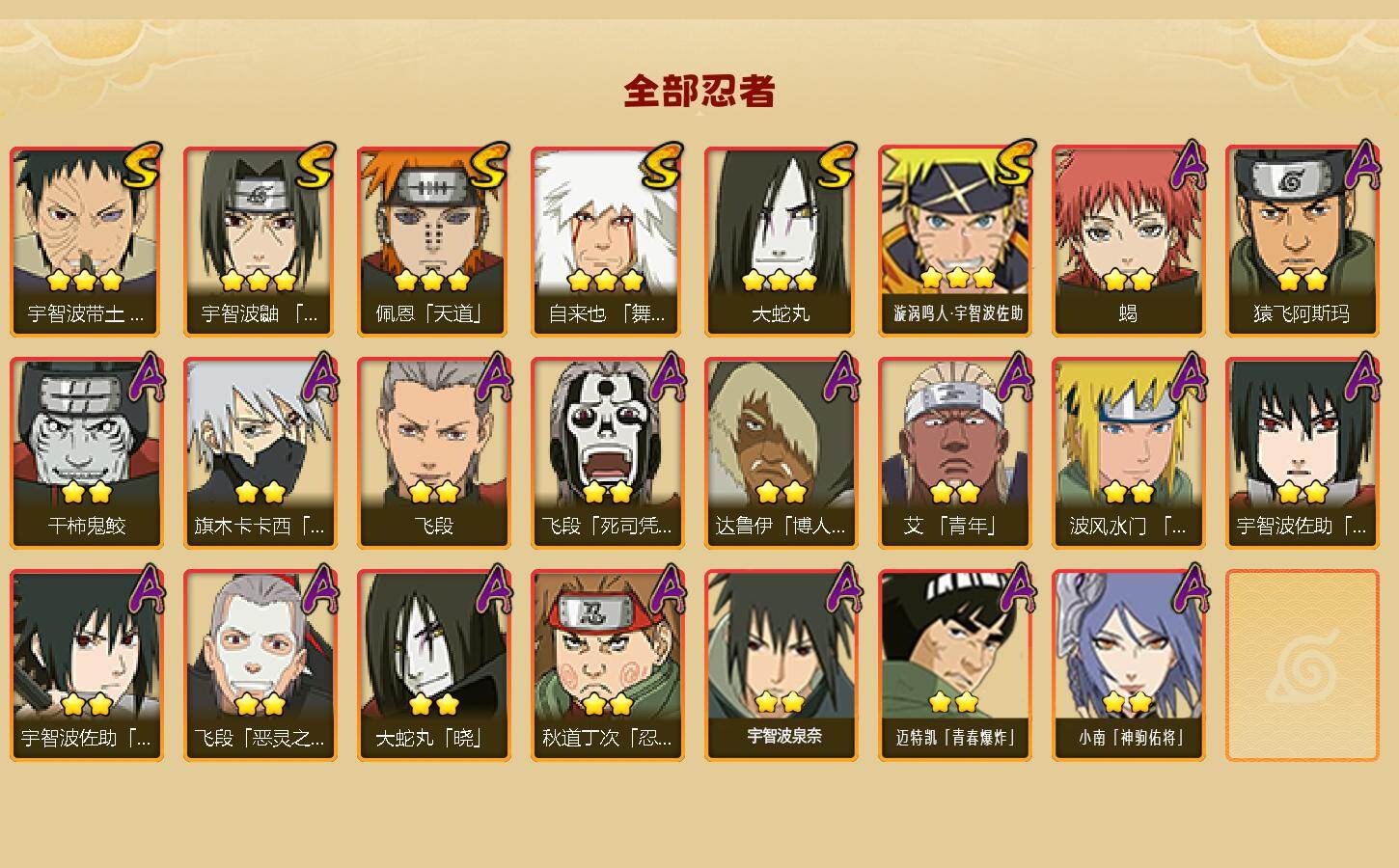This screenshot has height=868, width=1399.
Task: Select the masked 旗木卡卡西 card
Action: point(260,453)
